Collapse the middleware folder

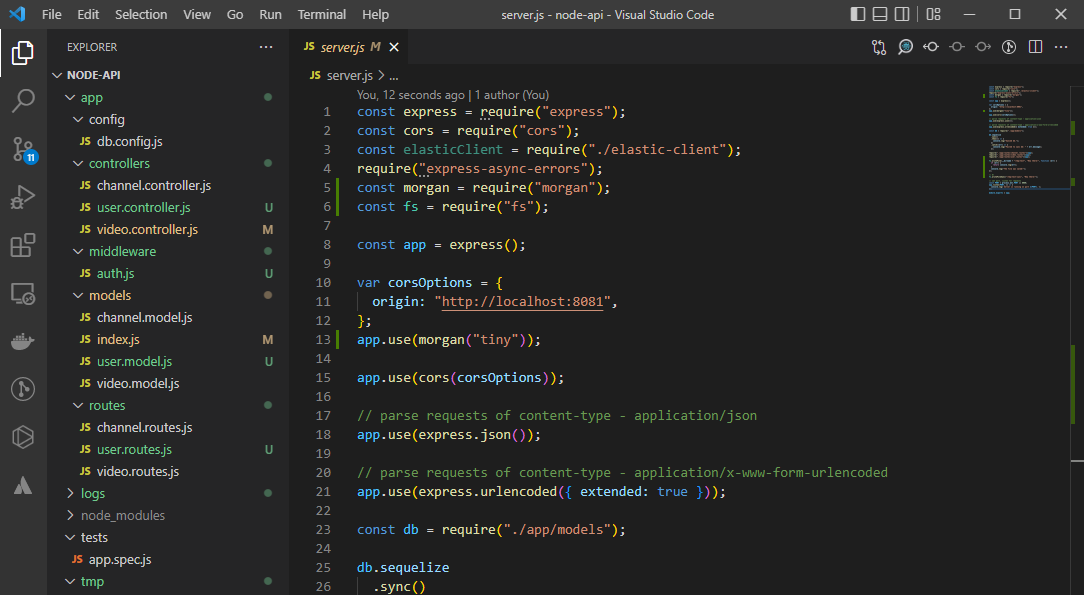point(78,252)
